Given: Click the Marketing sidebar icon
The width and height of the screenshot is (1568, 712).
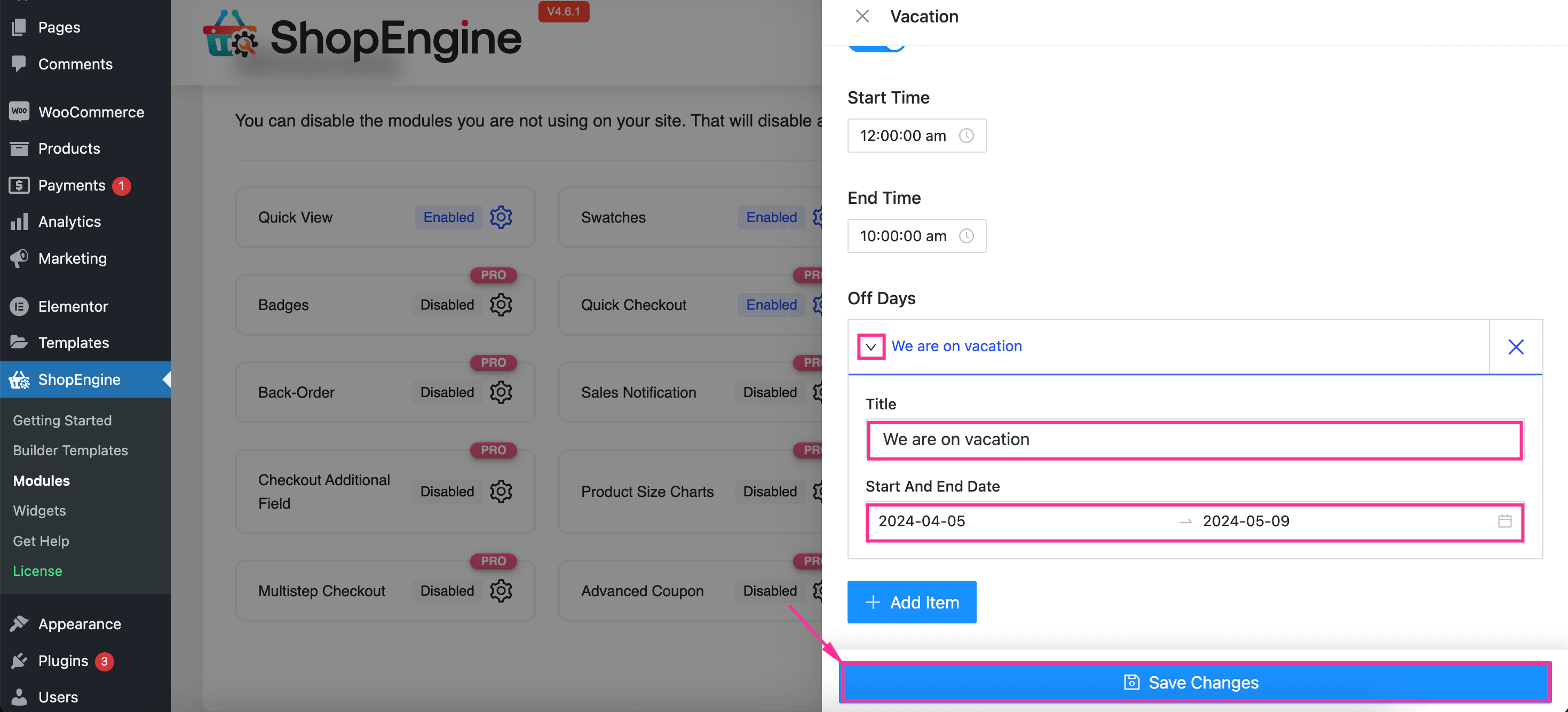Looking at the screenshot, I should pos(18,258).
